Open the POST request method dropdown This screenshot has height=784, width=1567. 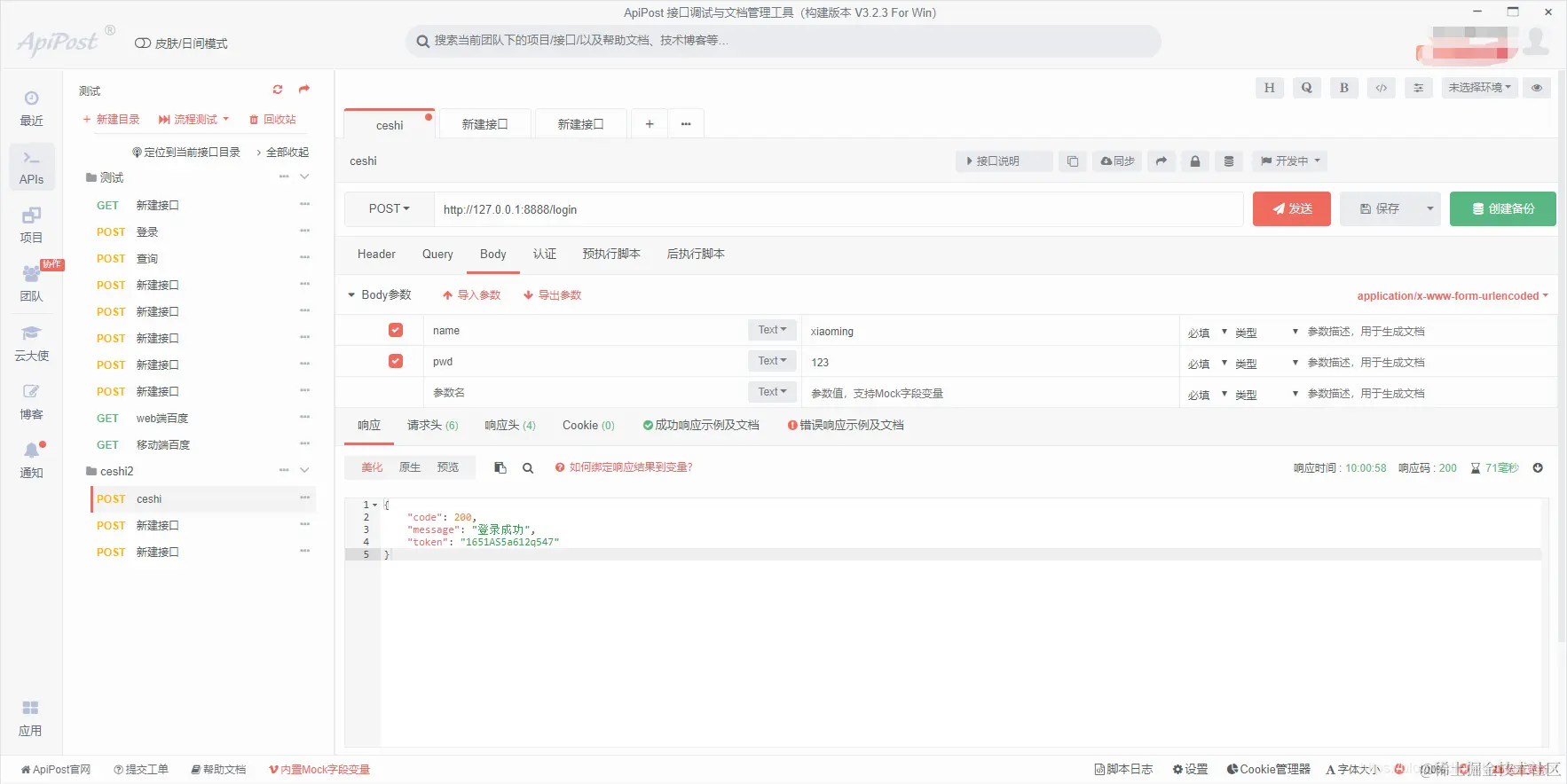coord(390,209)
